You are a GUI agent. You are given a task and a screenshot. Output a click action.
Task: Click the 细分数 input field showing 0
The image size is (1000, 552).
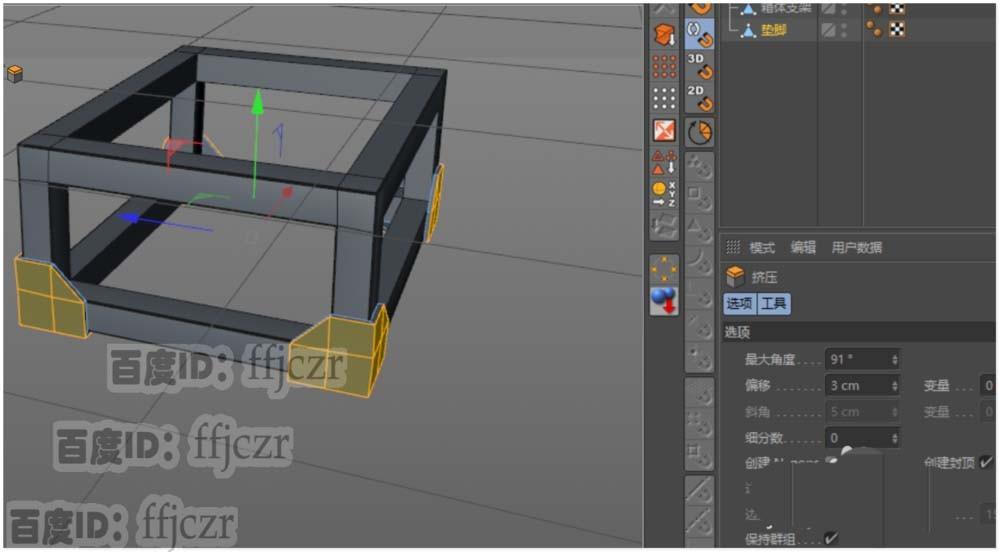863,438
